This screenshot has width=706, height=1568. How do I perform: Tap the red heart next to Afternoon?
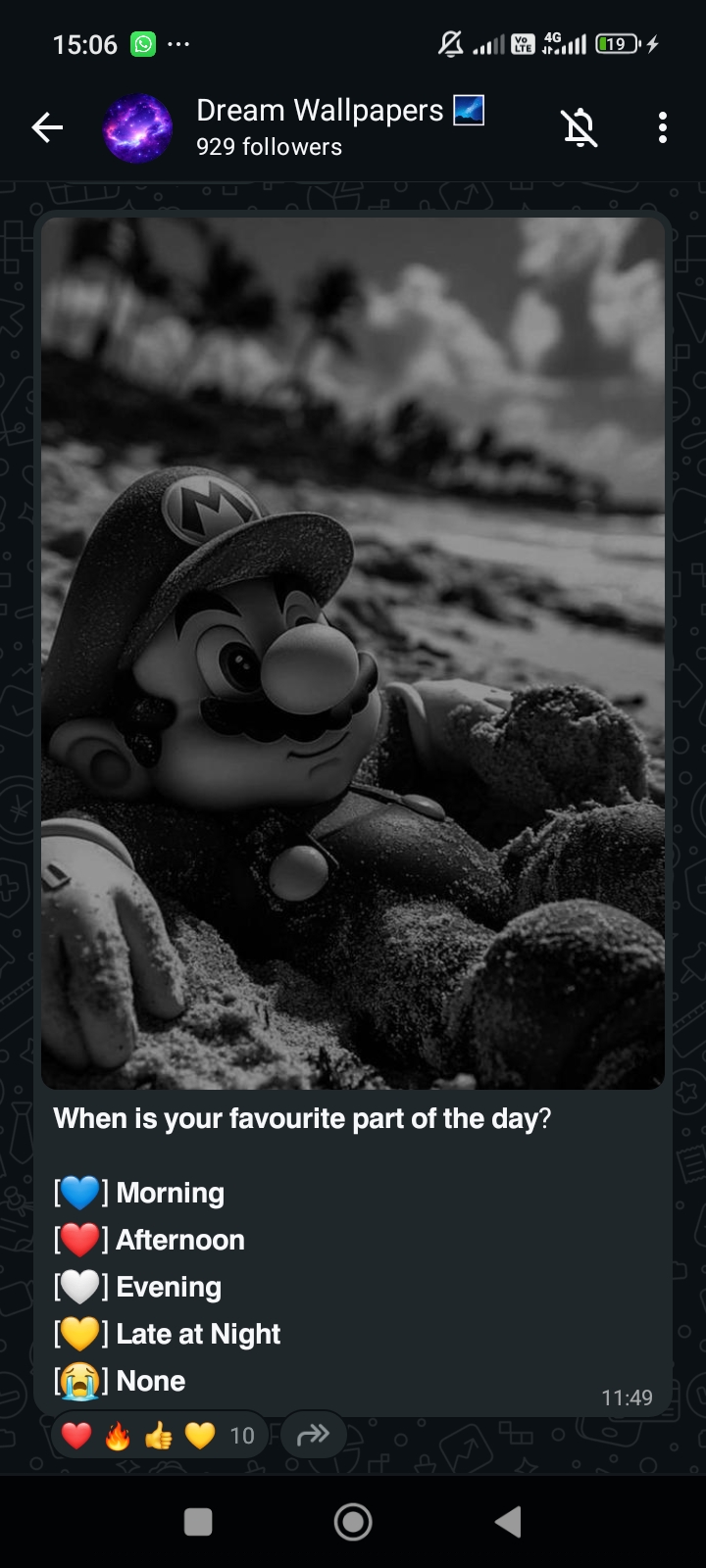(80, 1240)
